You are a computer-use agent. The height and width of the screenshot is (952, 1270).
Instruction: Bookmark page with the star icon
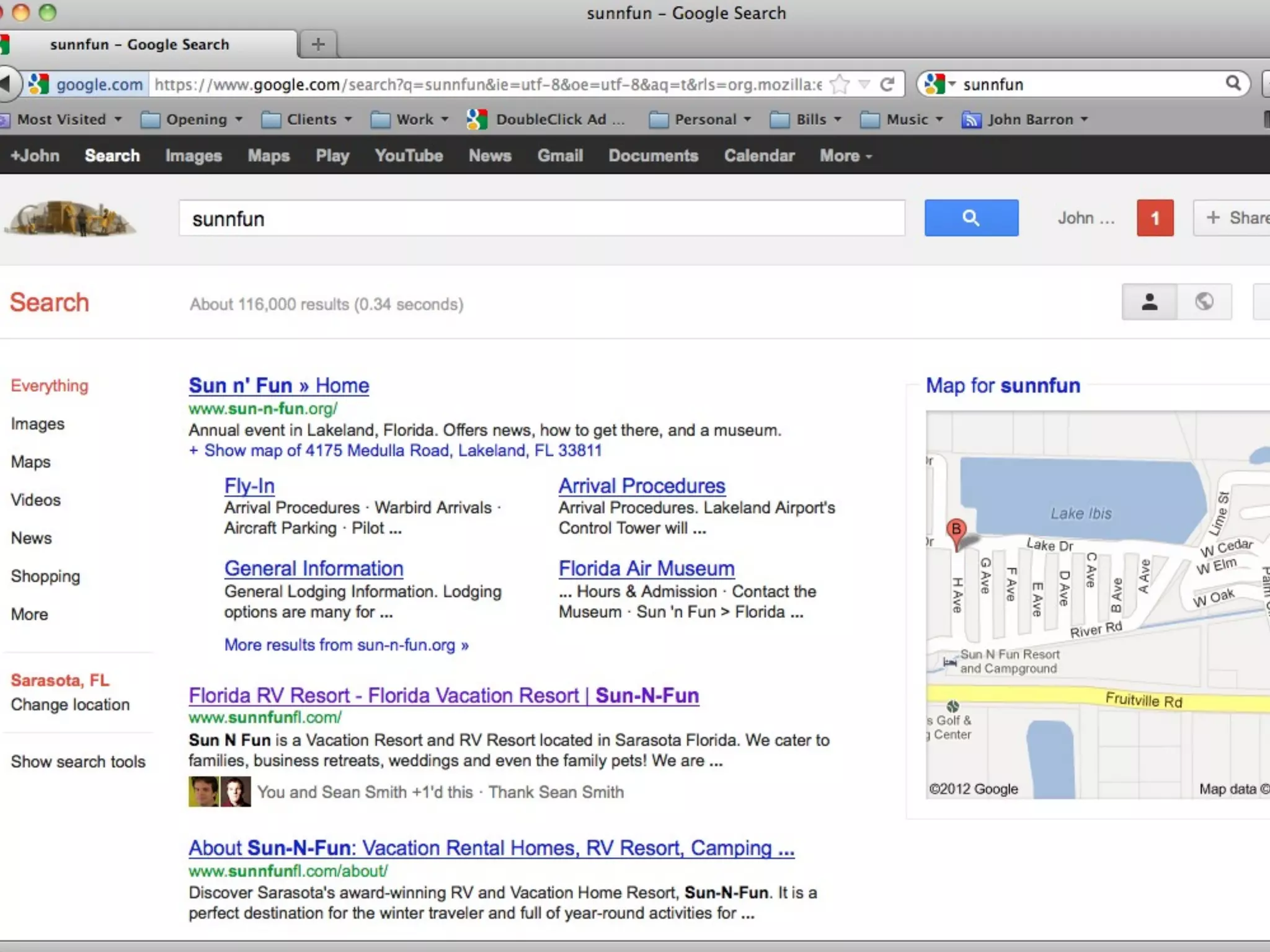point(840,84)
